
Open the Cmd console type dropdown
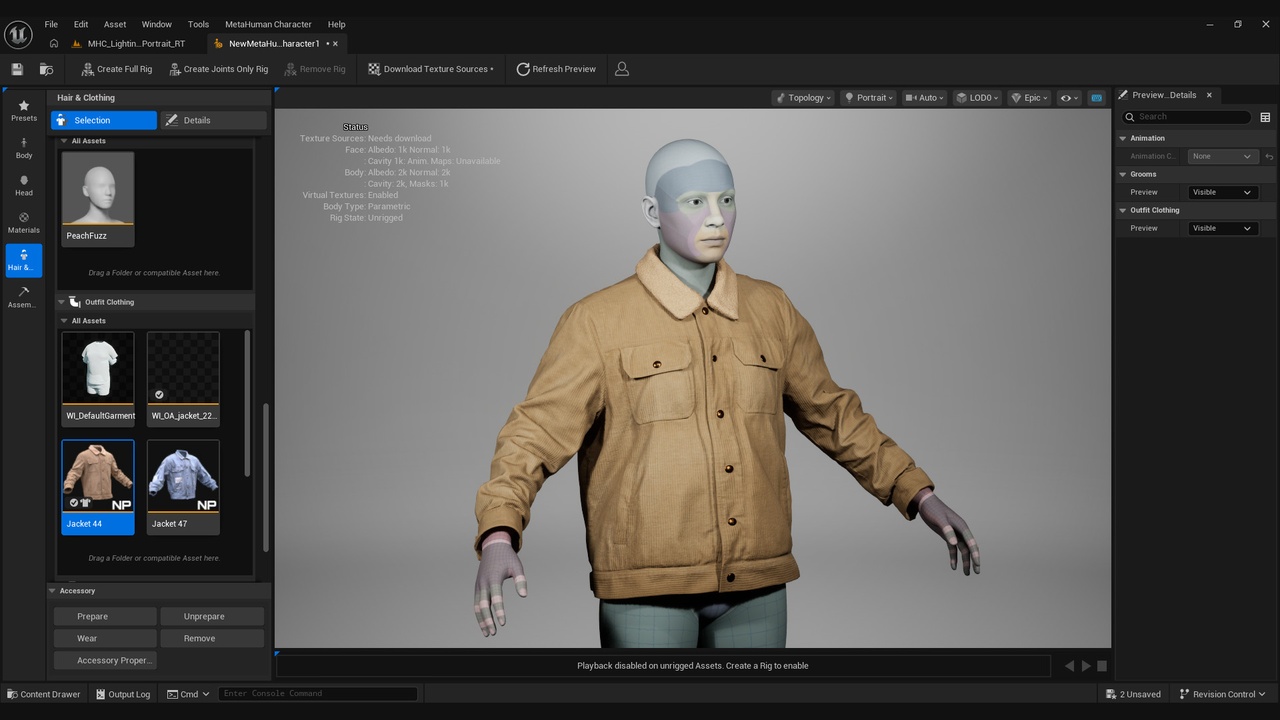(x=189, y=694)
